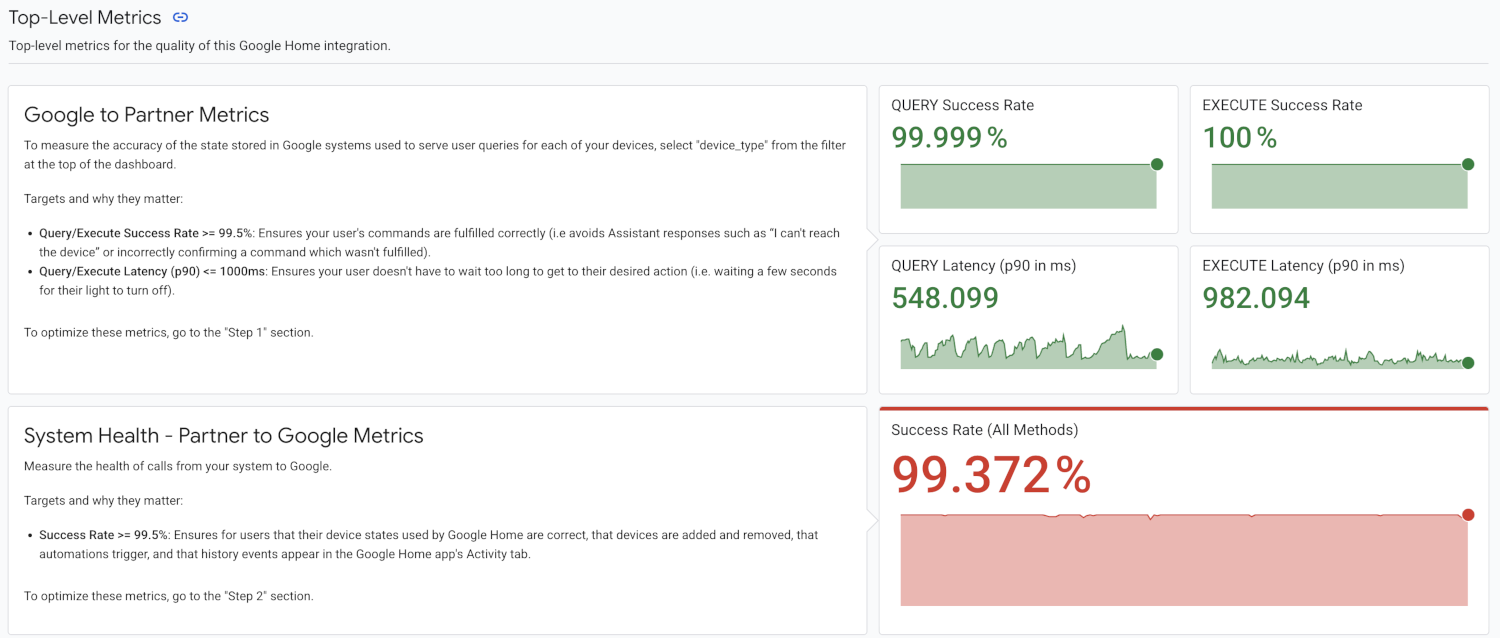The width and height of the screenshot is (1500, 638).
Task: Select the EXECUTE Latency (p90 in ms) title
Action: pos(1303,266)
